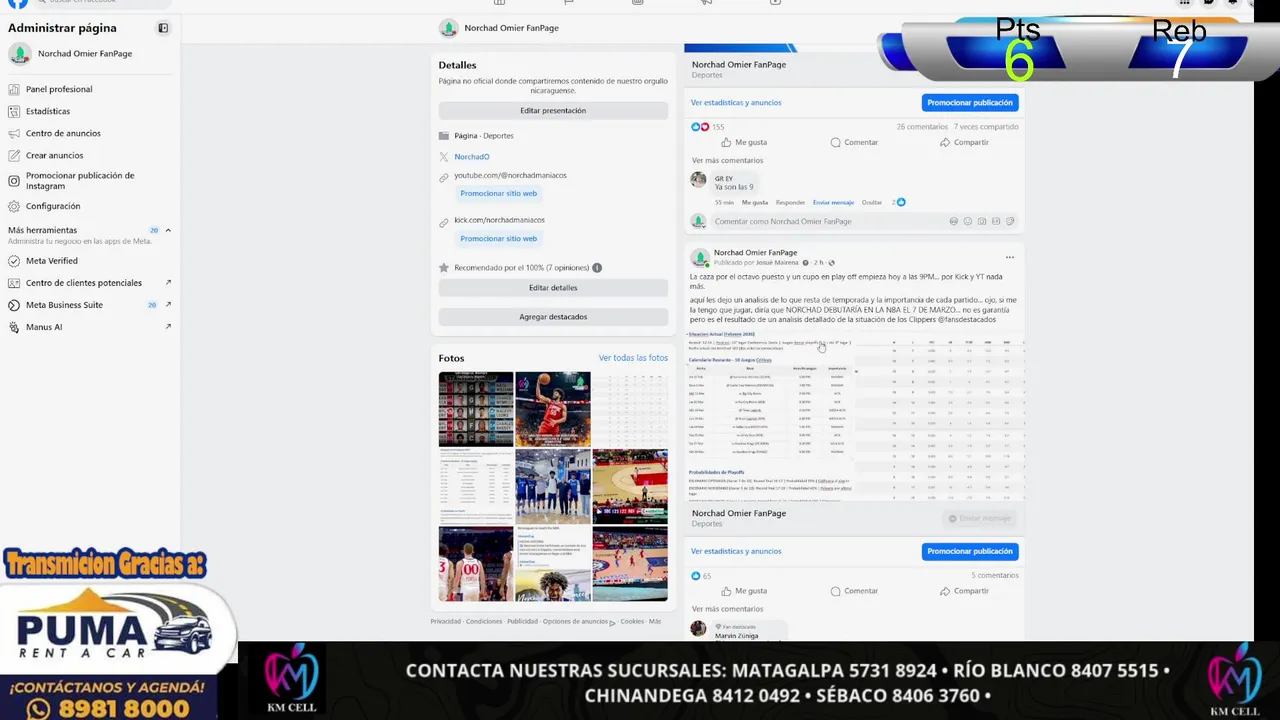Viewport: 1280px width, 720px height.
Task: Open Cookies footer link
Action: [x=632, y=621]
